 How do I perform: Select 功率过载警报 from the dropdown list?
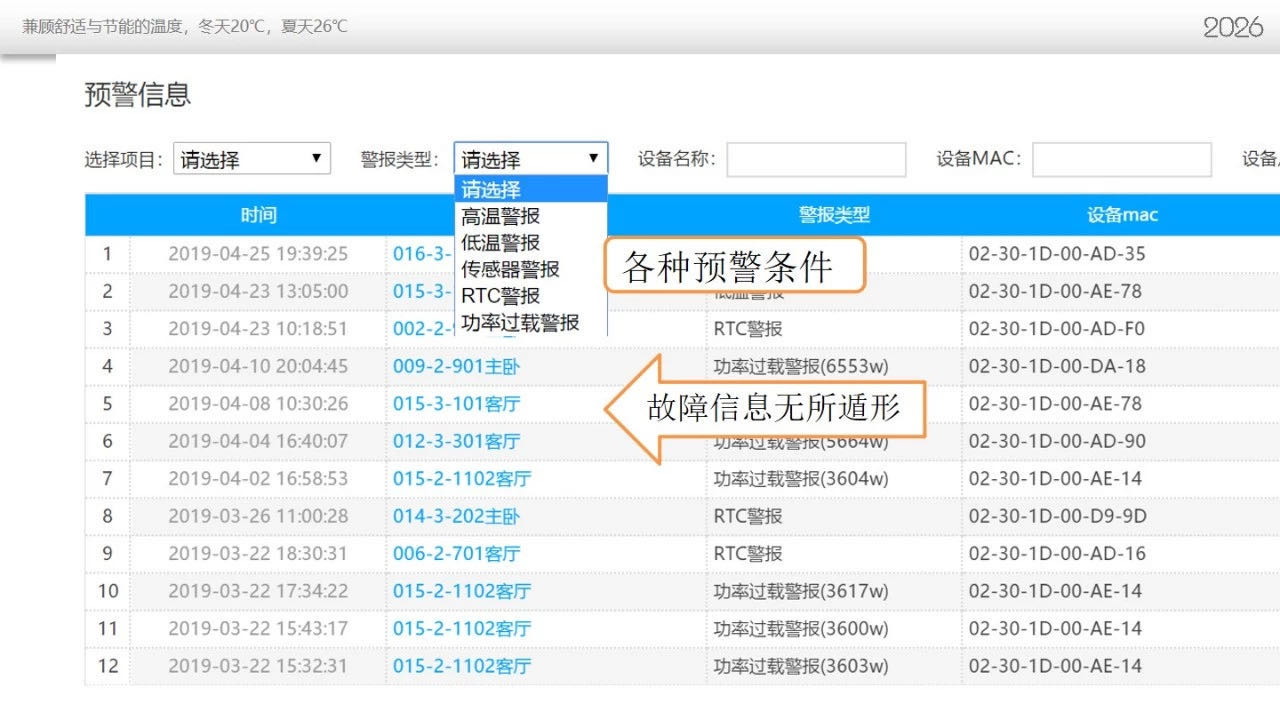click(x=520, y=322)
